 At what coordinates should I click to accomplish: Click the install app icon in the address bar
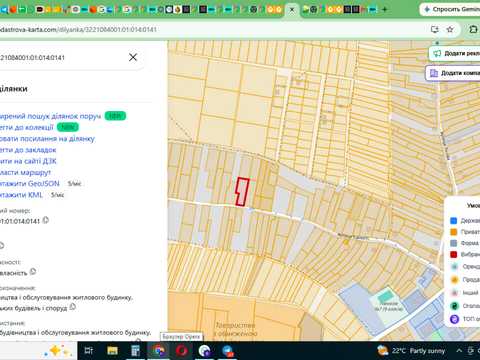coord(435,29)
